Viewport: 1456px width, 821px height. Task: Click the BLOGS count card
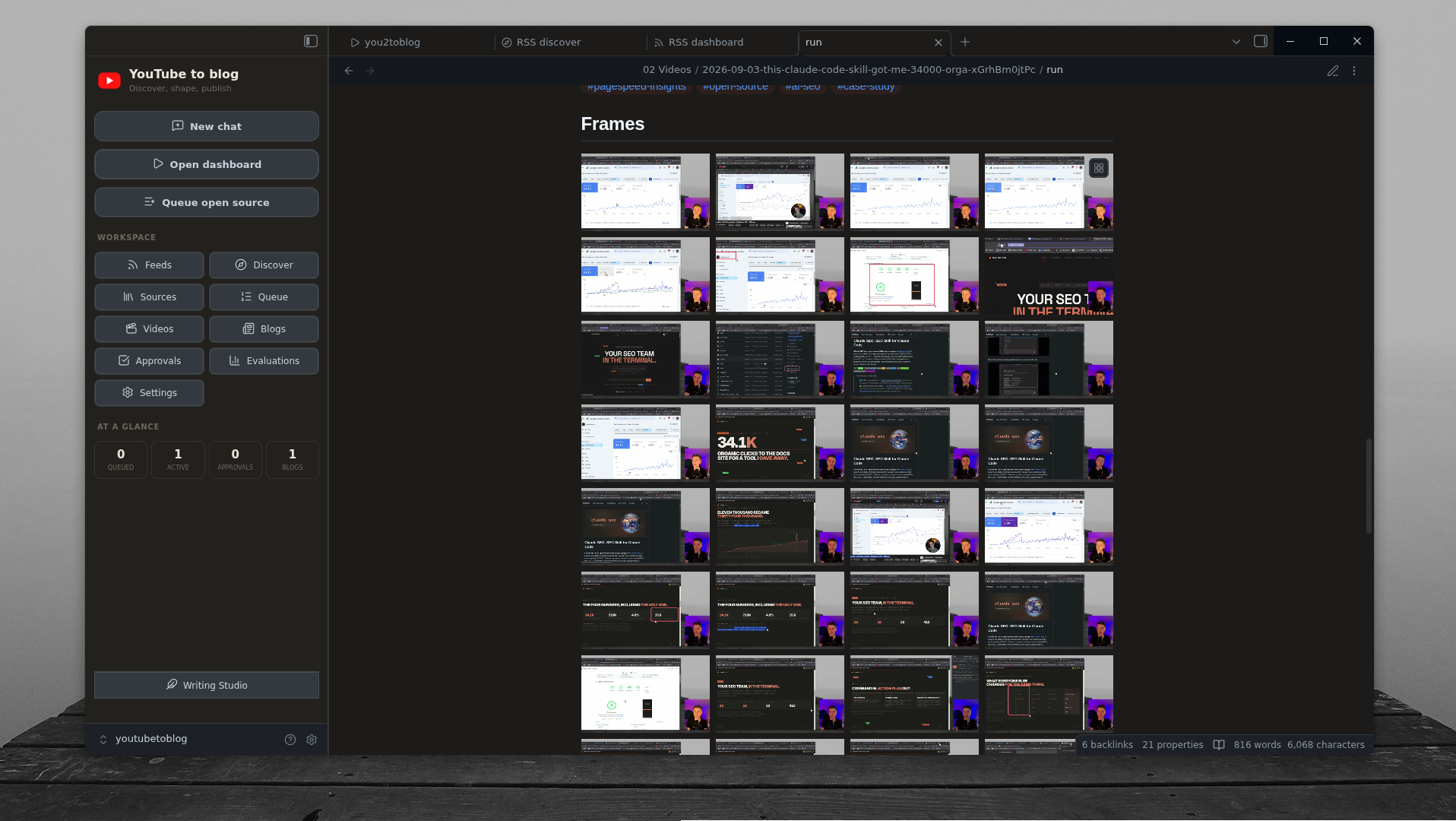tap(293, 460)
